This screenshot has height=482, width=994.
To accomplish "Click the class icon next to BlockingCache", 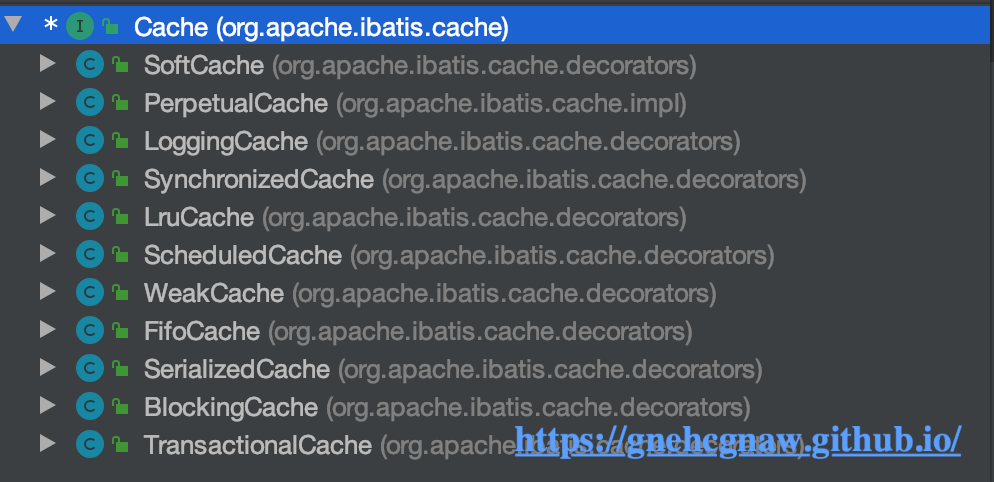I will pos(89,407).
